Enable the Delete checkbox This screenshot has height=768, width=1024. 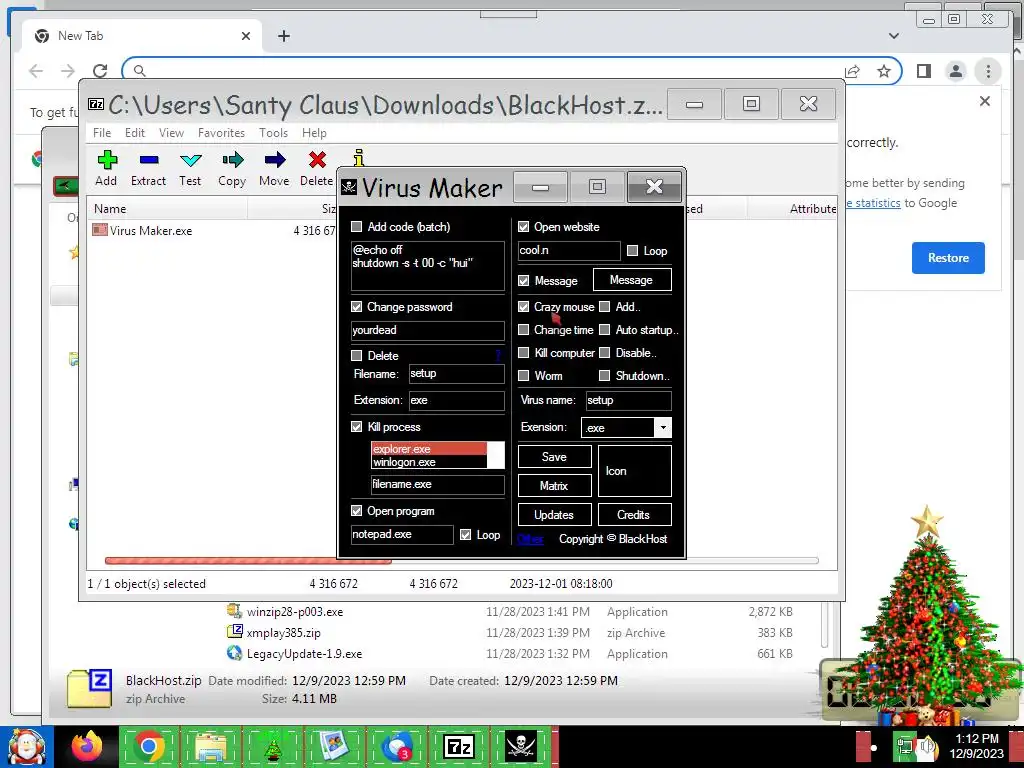(357, 355)
